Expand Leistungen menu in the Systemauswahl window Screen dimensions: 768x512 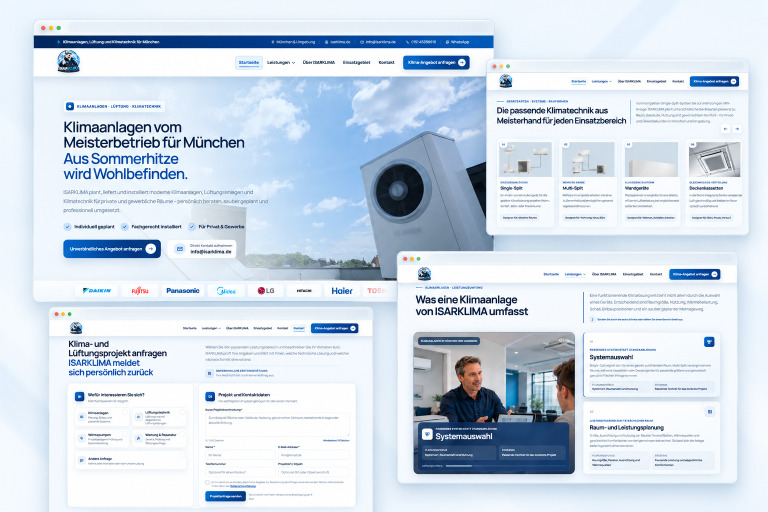click(575, 274)
